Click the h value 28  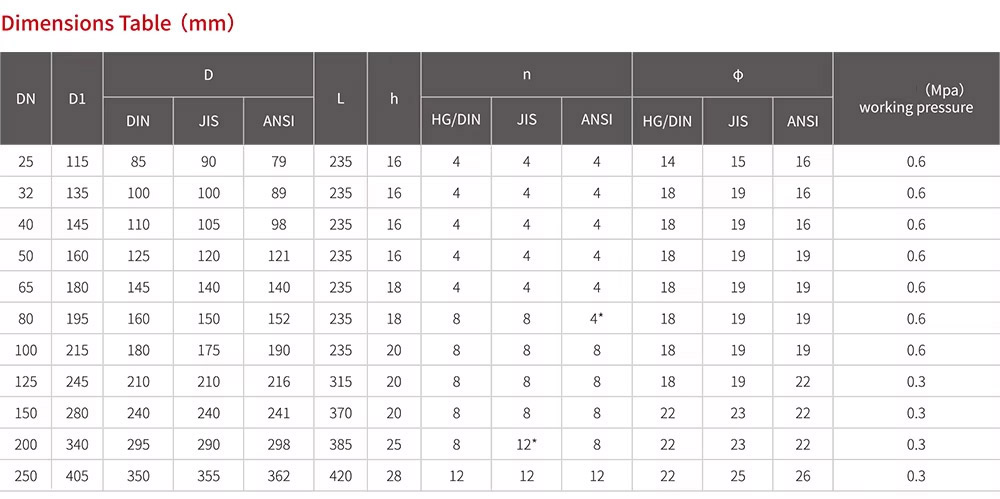(x=394, y=476)
